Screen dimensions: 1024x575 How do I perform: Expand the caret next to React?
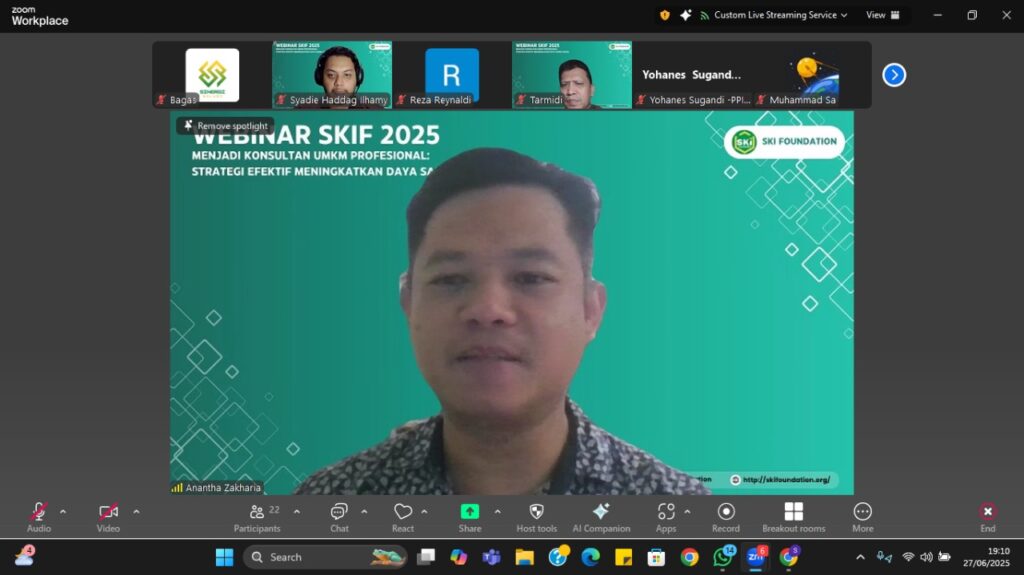[424, 512]
